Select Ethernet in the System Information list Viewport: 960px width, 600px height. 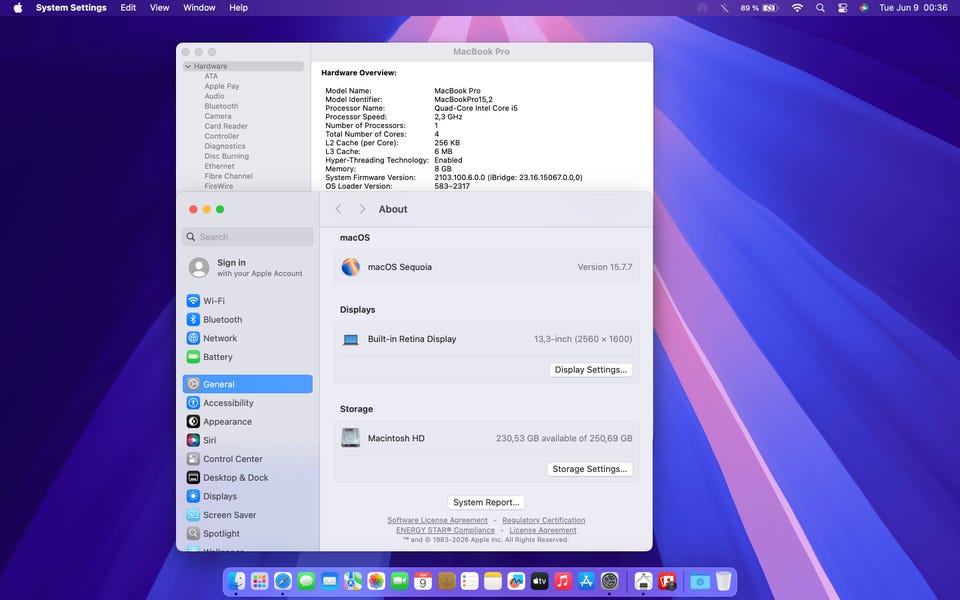(219, 166)
